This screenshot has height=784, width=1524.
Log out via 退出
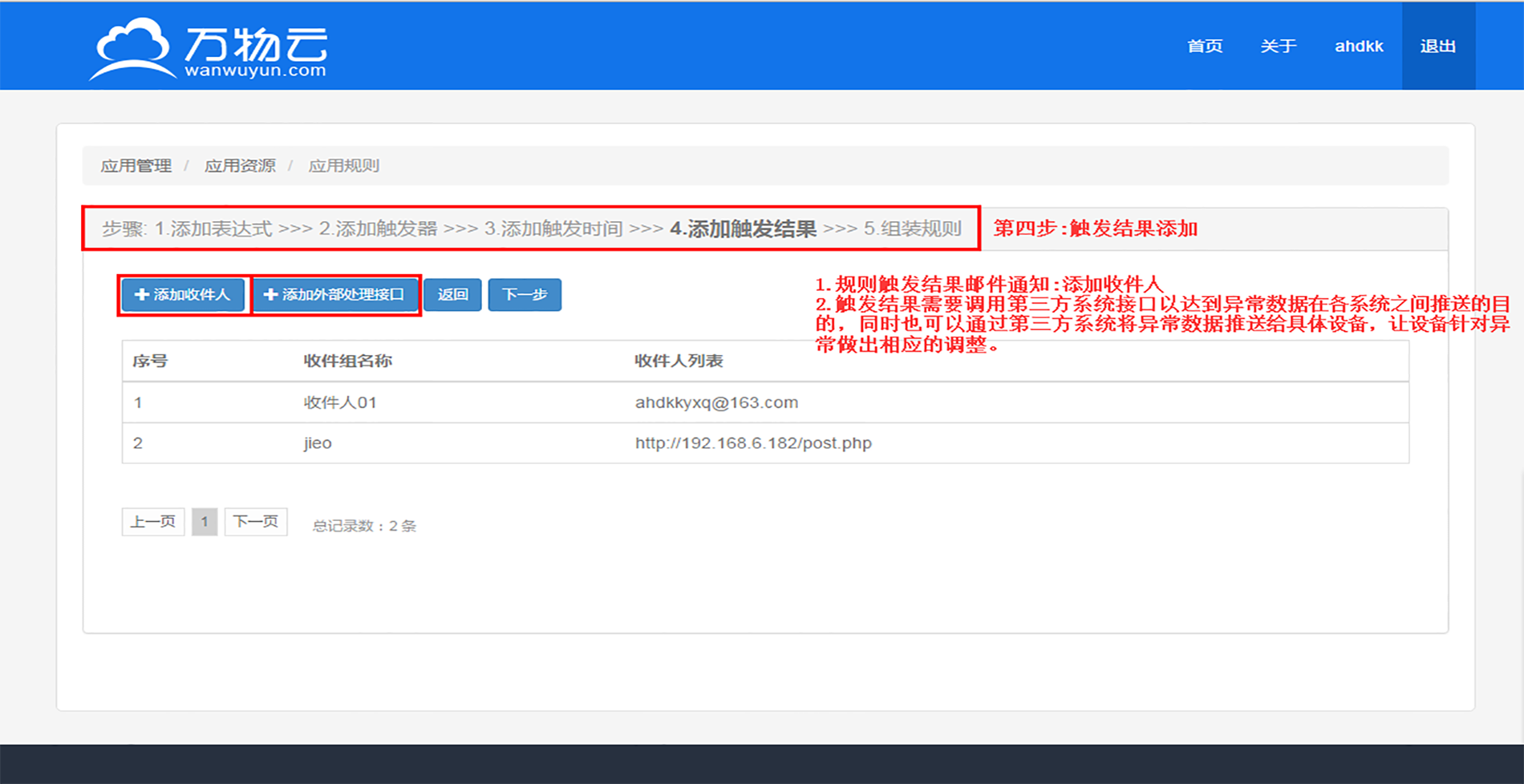click(x=1437, y=46)
